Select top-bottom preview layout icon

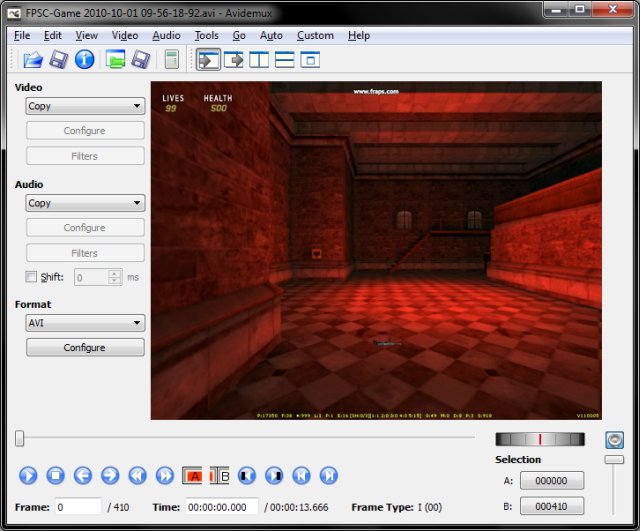click(284, 60)
